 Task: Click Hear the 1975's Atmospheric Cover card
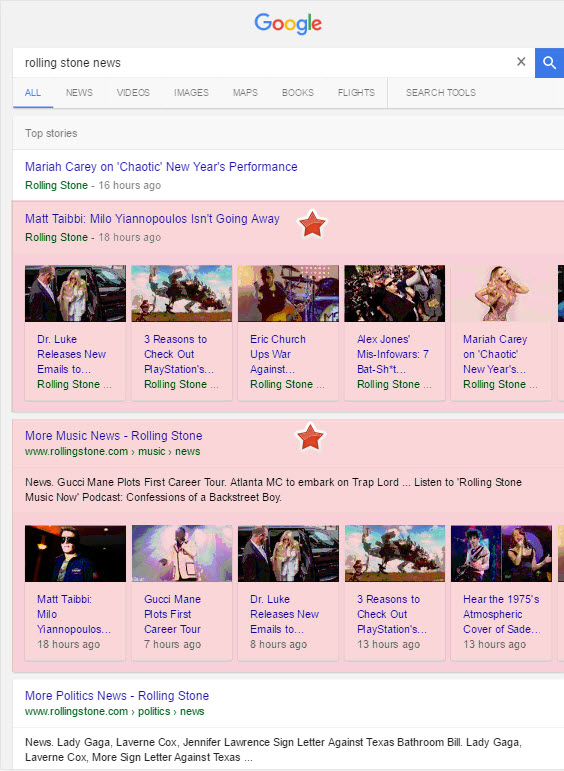pyautogui.click(x=501, y=592)
